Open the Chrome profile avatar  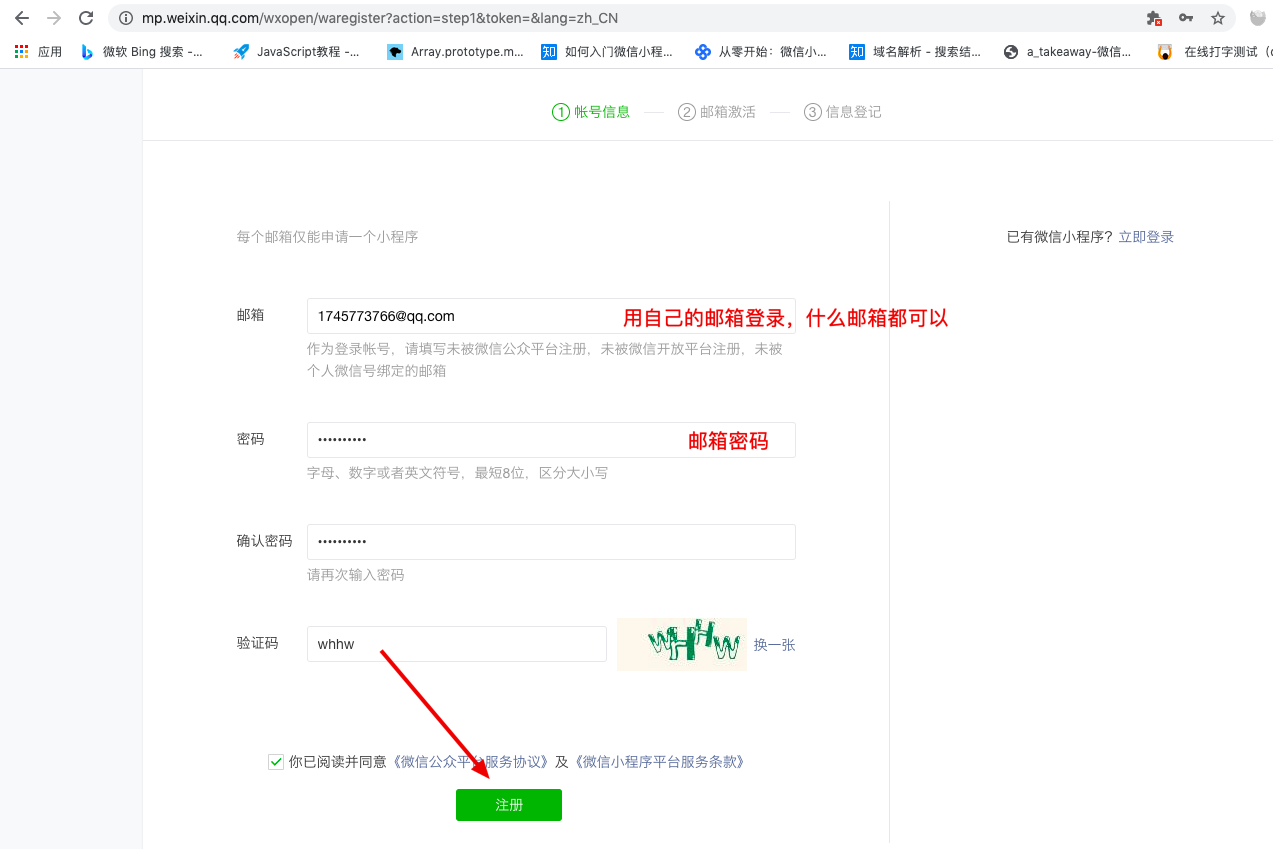tap(1258, 17)
